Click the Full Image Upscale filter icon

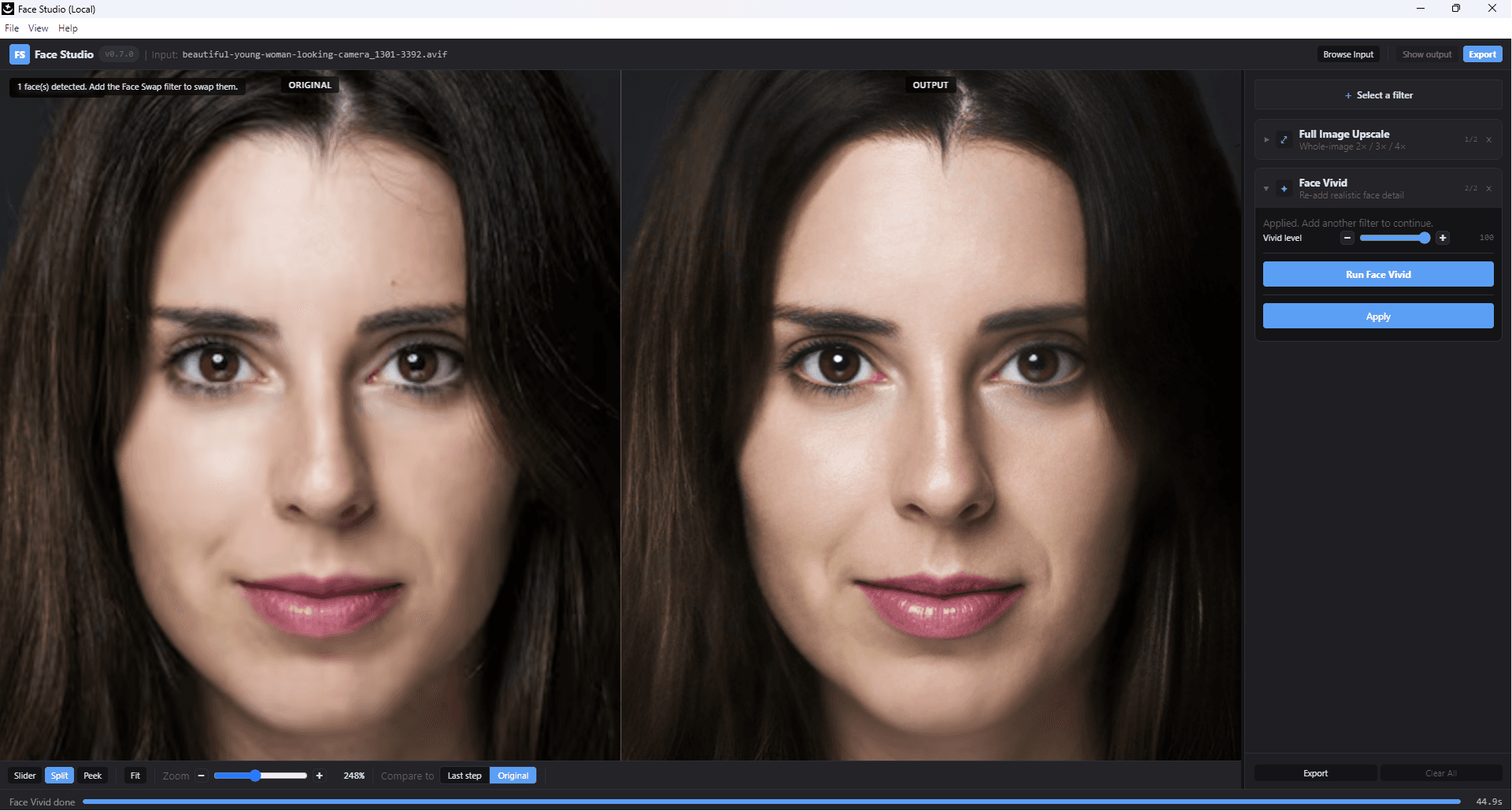tap(1284, 139)
